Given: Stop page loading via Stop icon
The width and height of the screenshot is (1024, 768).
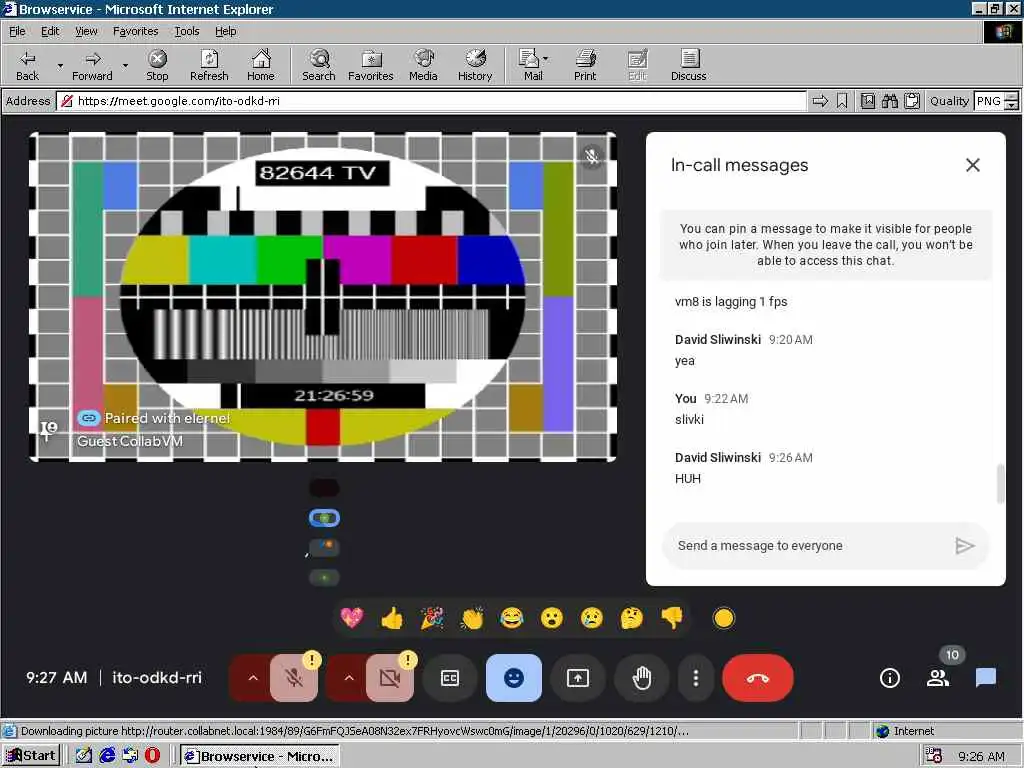Looking at the screenshot, I should pos(157,65).
